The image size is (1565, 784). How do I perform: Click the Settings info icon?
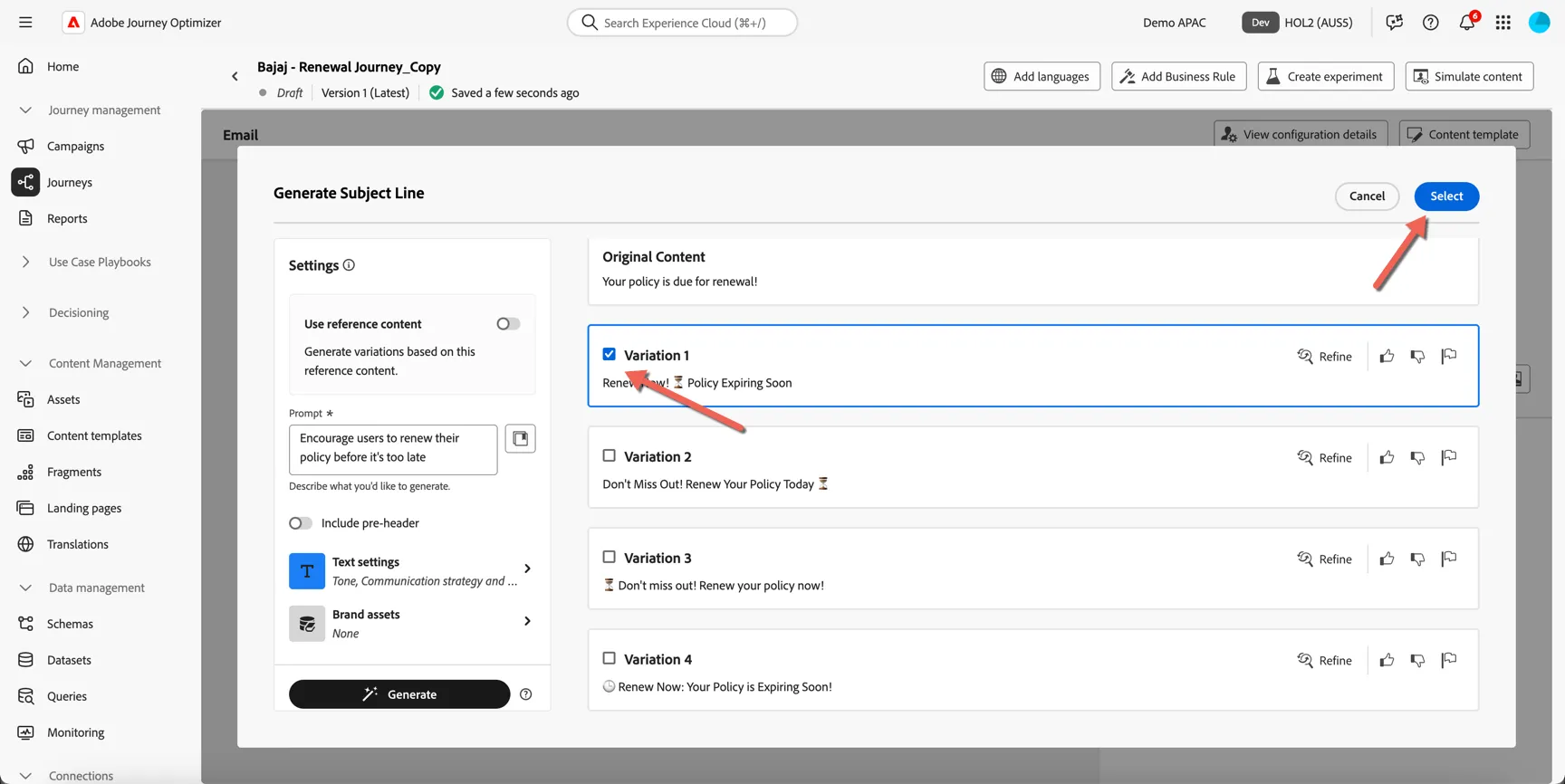(349, 265)
